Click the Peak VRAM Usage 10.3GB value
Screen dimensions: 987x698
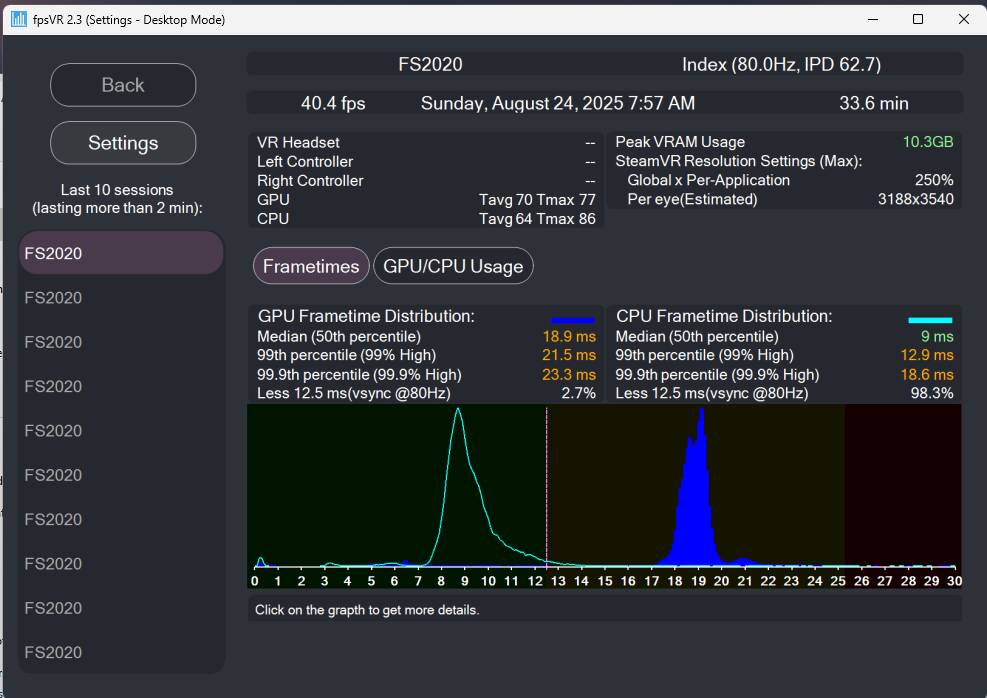click(x=928, y=142)
